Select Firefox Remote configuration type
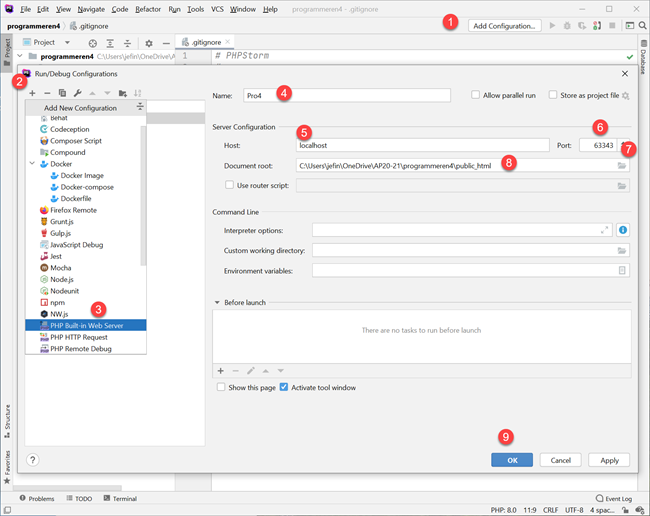The width and height of the screenshot is (650, 516). (86, 210)
